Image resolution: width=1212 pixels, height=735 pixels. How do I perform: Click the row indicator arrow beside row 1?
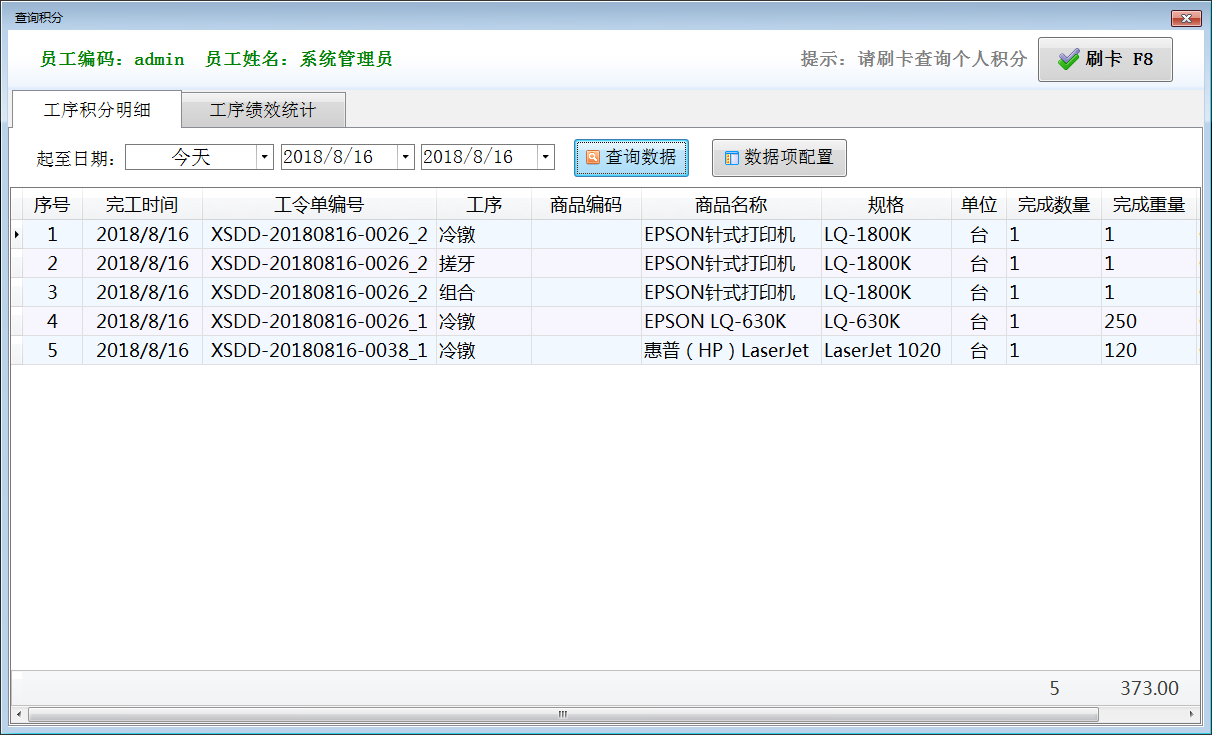point(16,235)
